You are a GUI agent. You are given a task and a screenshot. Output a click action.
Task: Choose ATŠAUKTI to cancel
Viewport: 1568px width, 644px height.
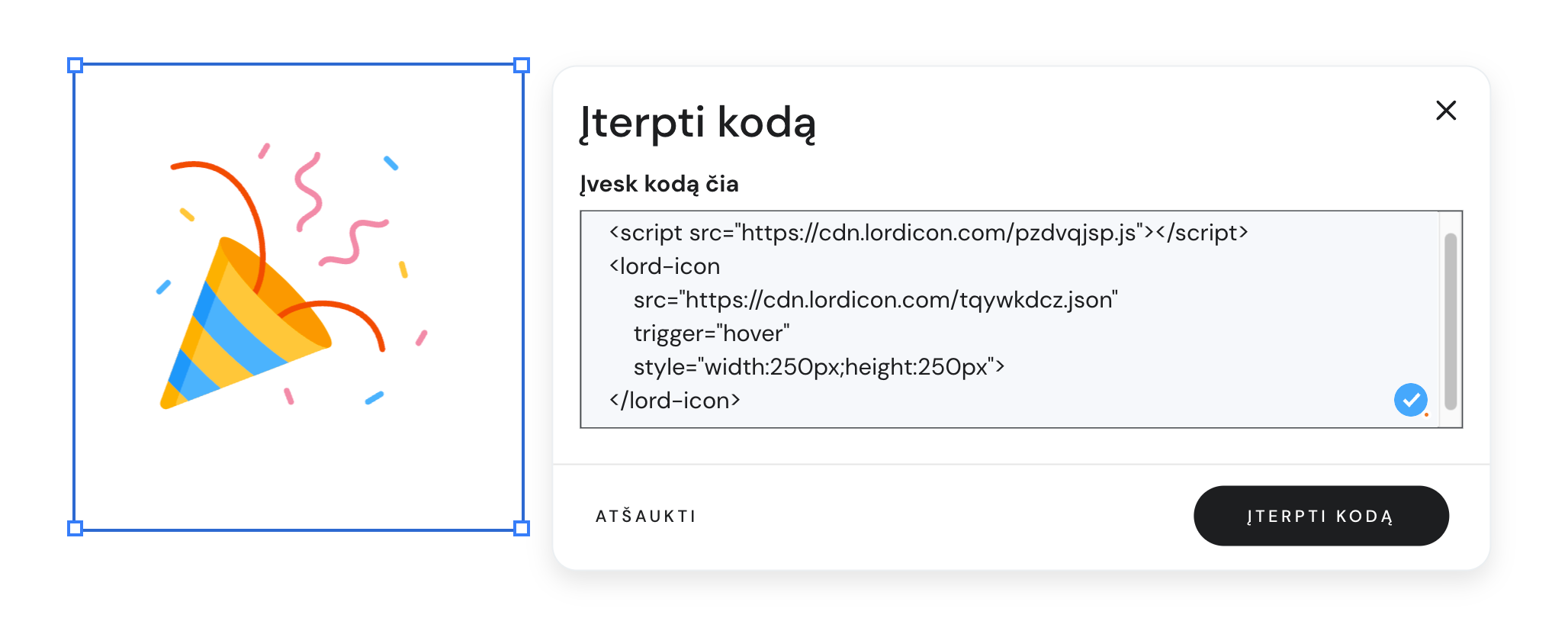645,516
